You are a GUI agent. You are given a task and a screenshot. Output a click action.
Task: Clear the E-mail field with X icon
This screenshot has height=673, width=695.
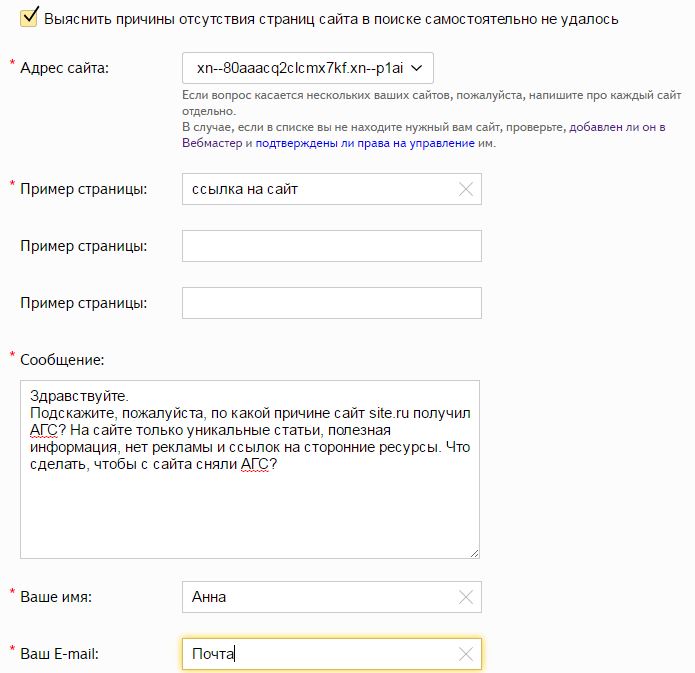[465, 655]
